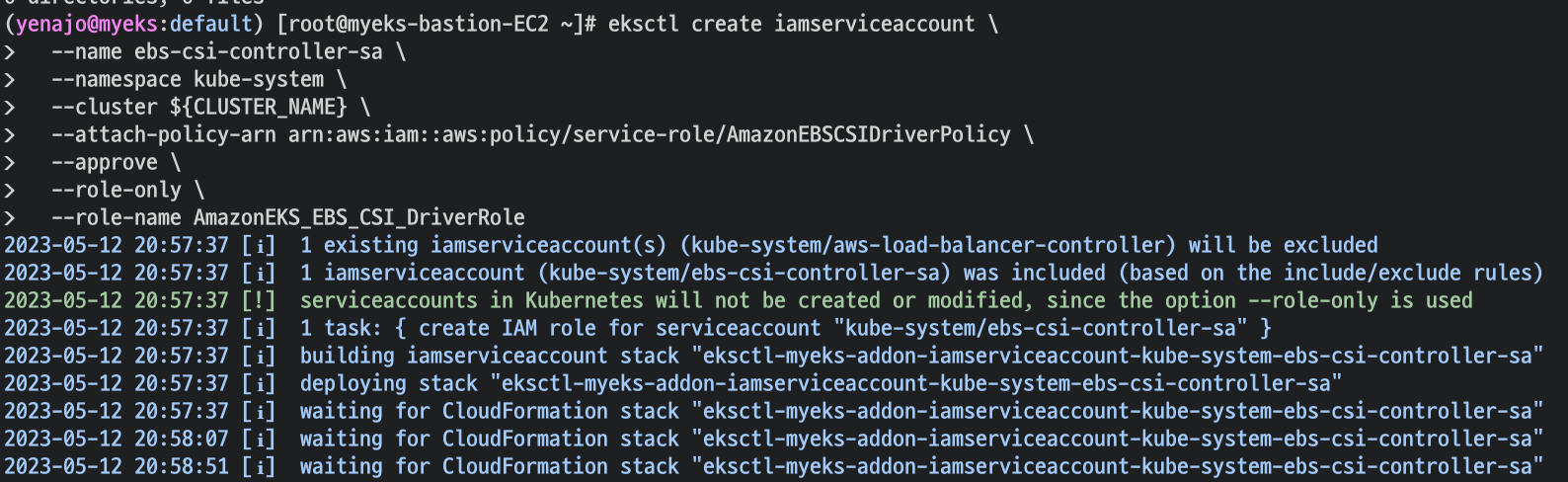Click the "yenajo@myeks" prompt text

(x=86, y=24)
